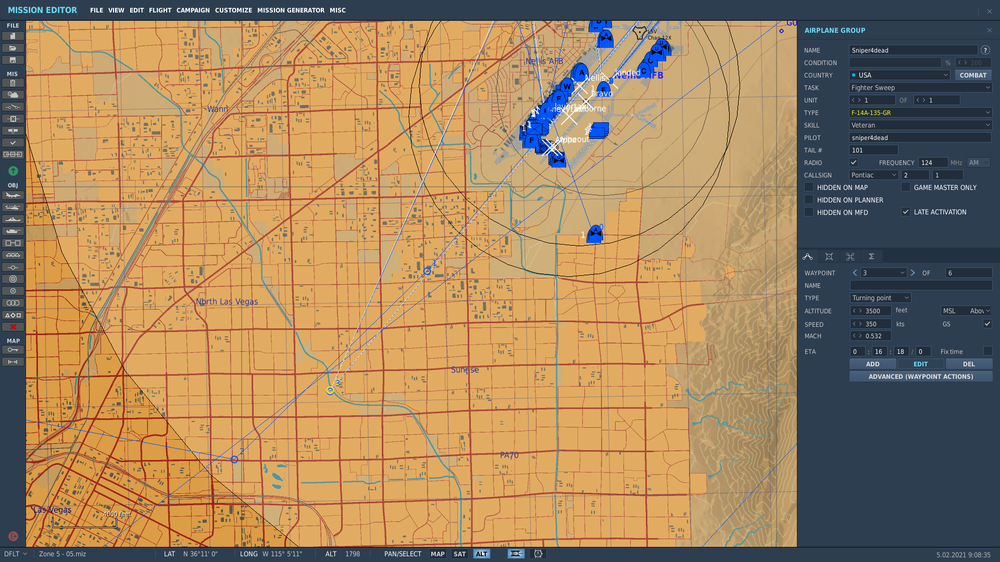Image resolution: width=1000 pixels, height=562 pixels.
Task: Open the aircraft Type dropdown F-14A-135-GR
Action: click(x=920, y=112)
